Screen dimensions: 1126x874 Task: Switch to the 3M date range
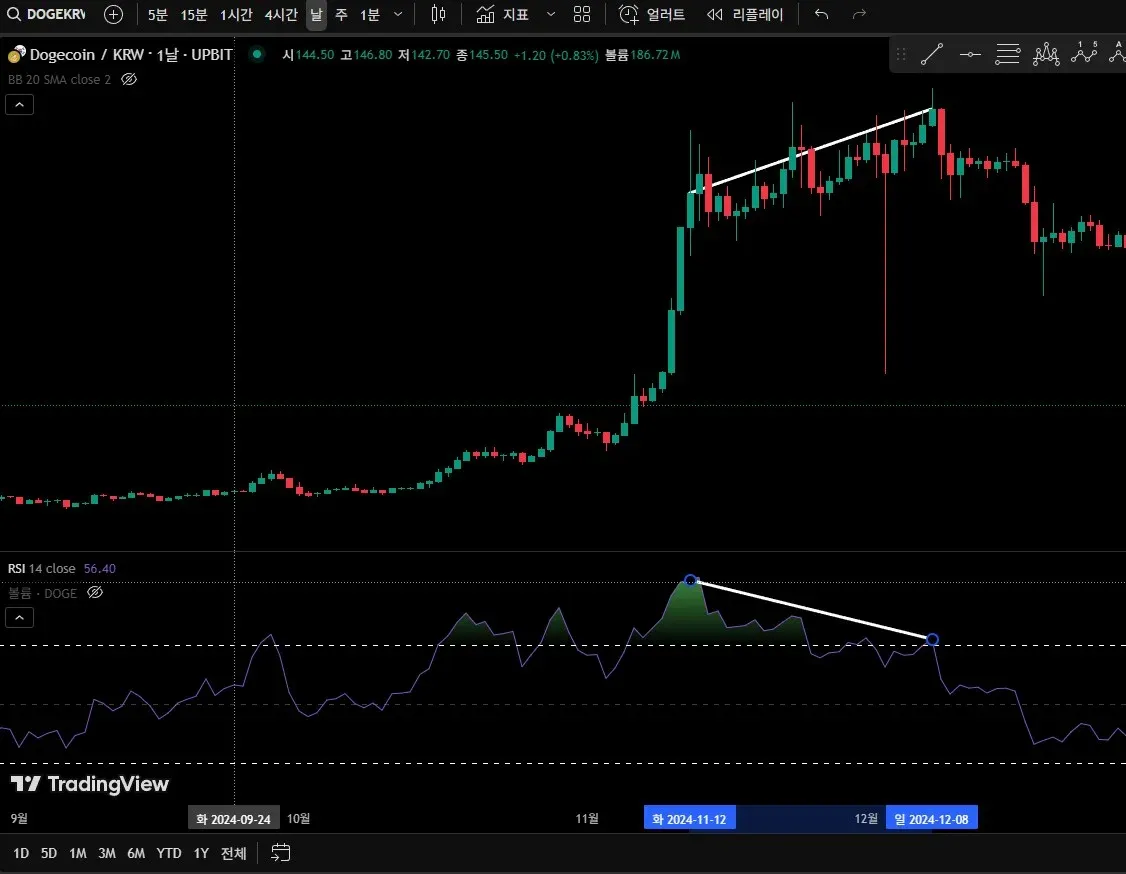pos(106,853)
